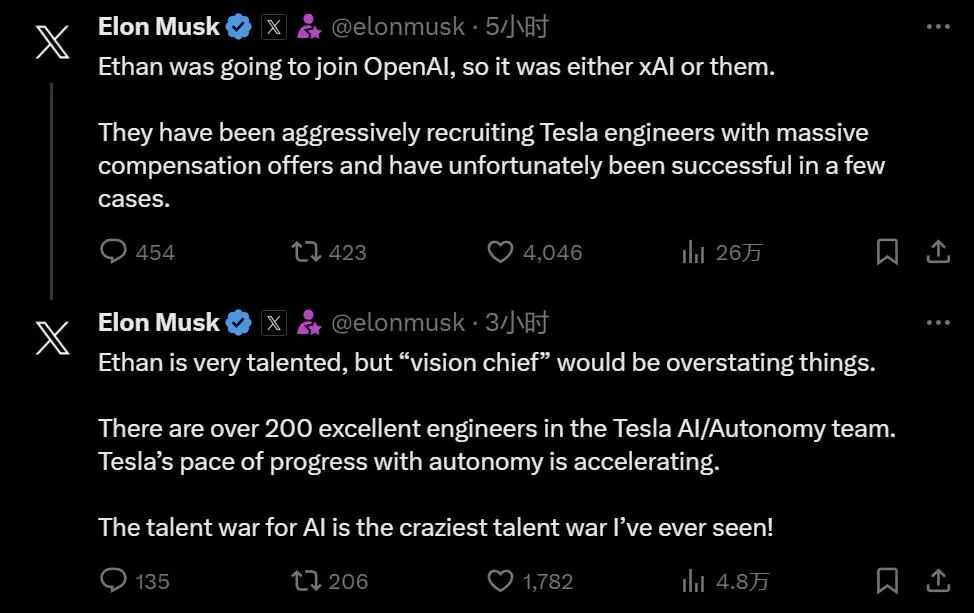Bookmark the second tweet about talent war
Image resolution: width=974 pixels, height=613 pixels.
coord(887,580)
